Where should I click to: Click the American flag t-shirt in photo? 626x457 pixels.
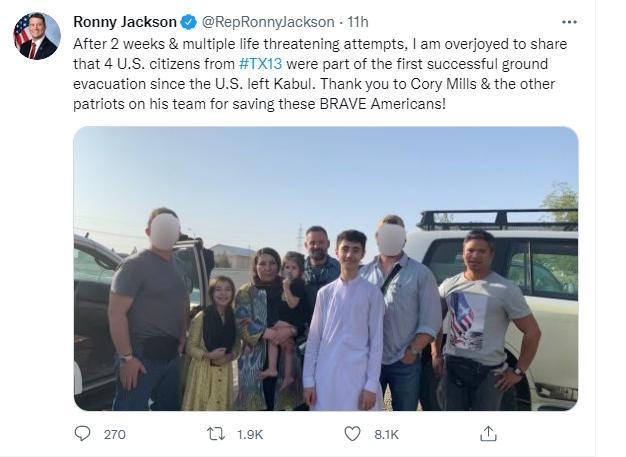point(466,321)
